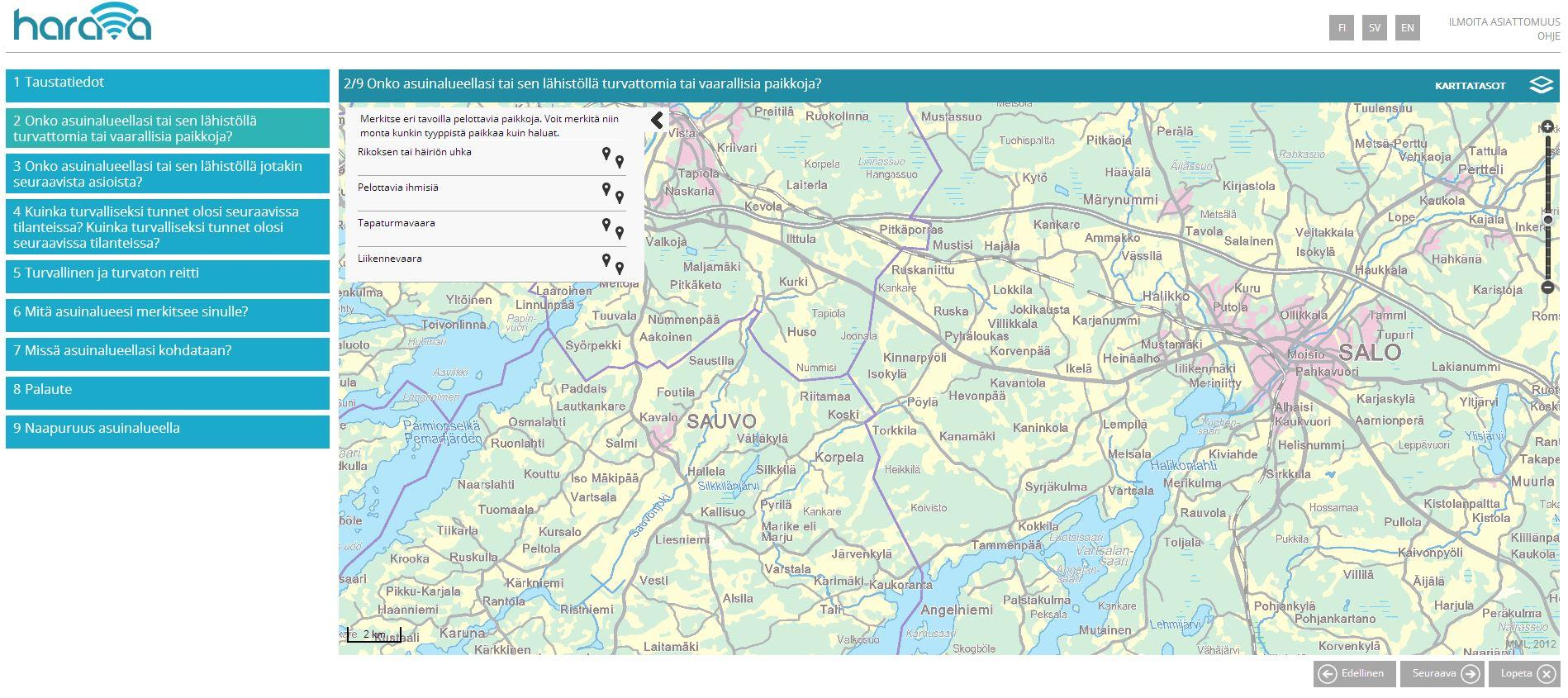This screenshot has width=1568, height=698.
Task: Zoom out with the minus button
Action: tap(1547, 287)
